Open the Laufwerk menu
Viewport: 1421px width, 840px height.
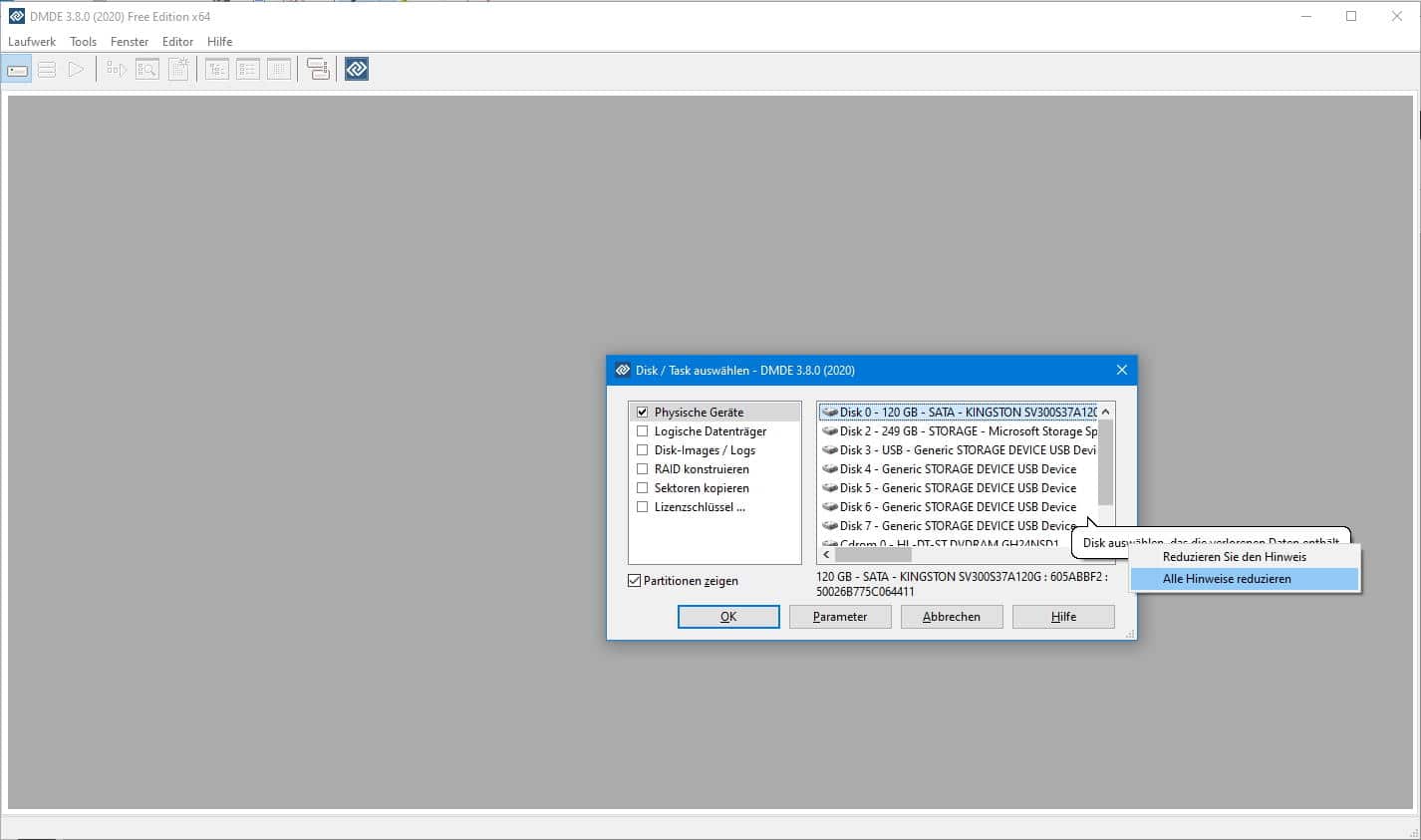tap(32, 42)
